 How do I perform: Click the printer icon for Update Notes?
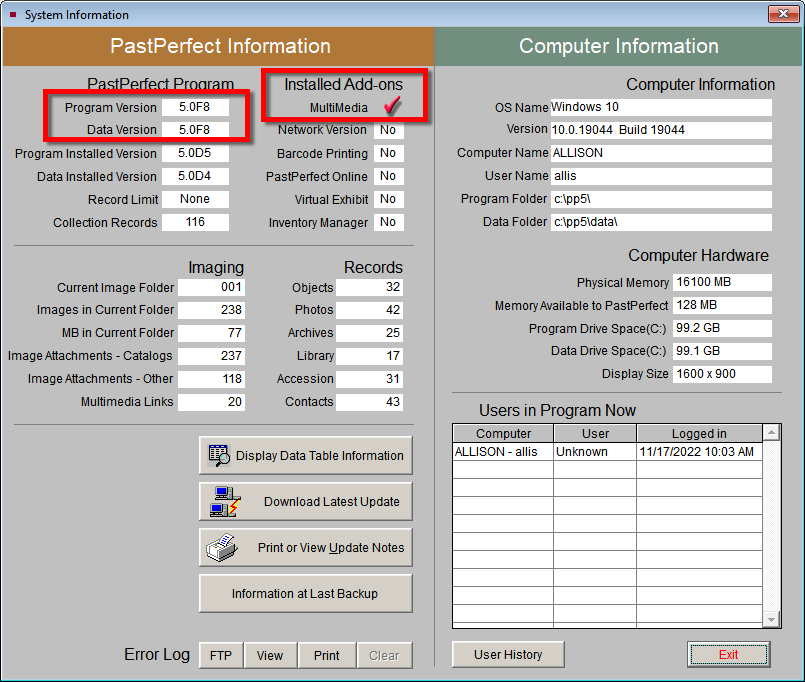219,548
